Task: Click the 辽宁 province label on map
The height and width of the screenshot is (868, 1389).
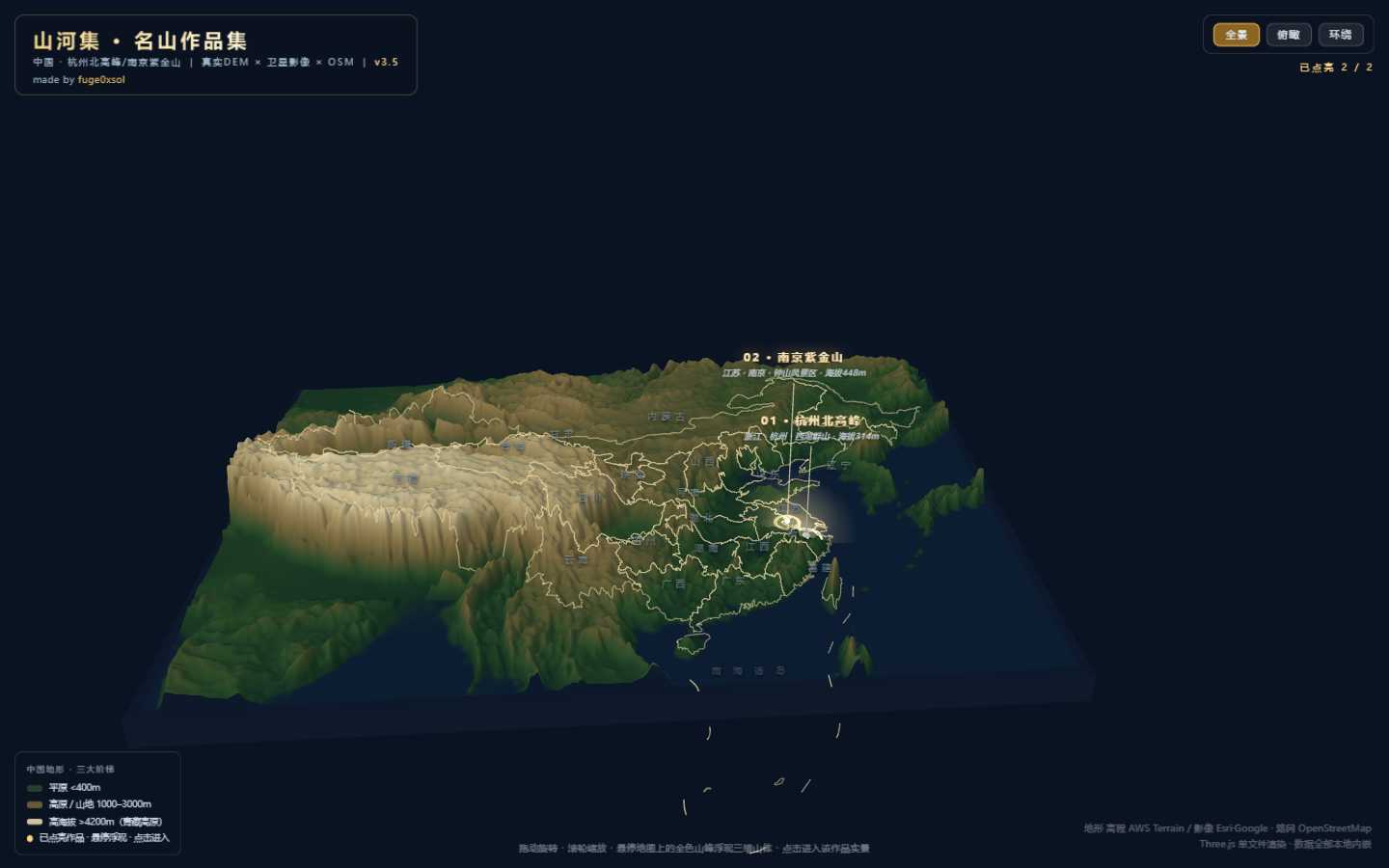Action: pyautogui.click(x=839, y=465)
